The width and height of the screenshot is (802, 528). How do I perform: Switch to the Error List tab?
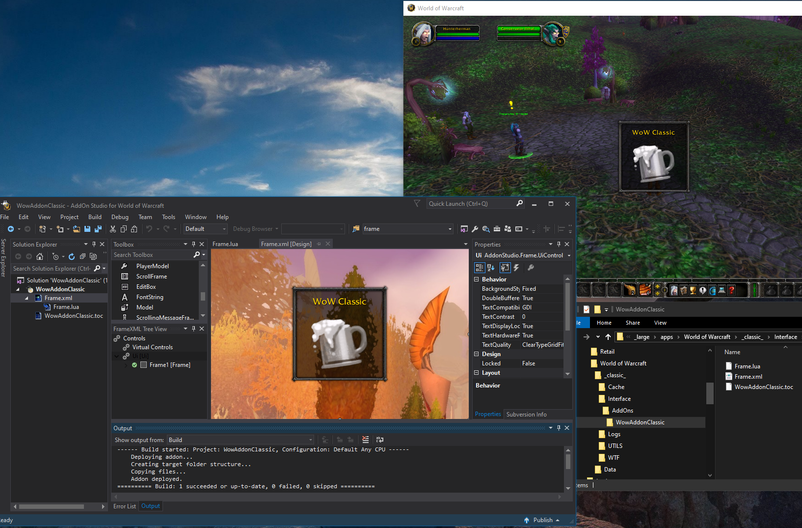tap(124, 506)
